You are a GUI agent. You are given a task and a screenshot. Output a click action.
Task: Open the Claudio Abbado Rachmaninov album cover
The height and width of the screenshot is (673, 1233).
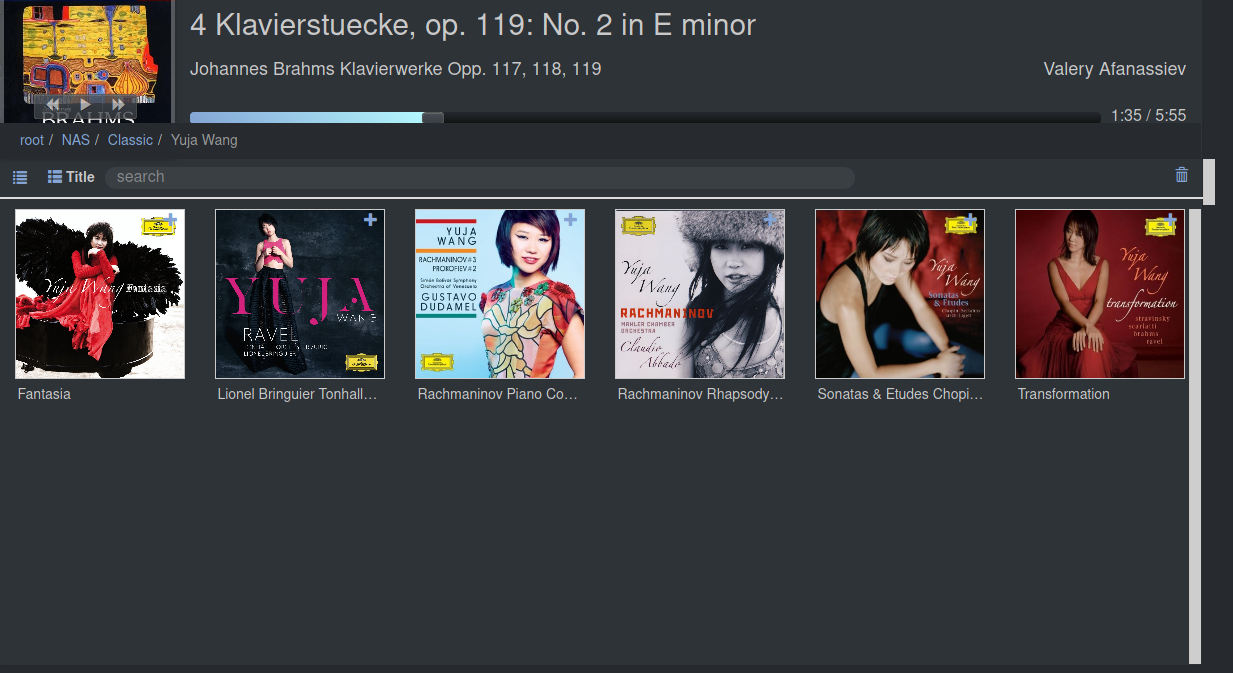(700, 294)
